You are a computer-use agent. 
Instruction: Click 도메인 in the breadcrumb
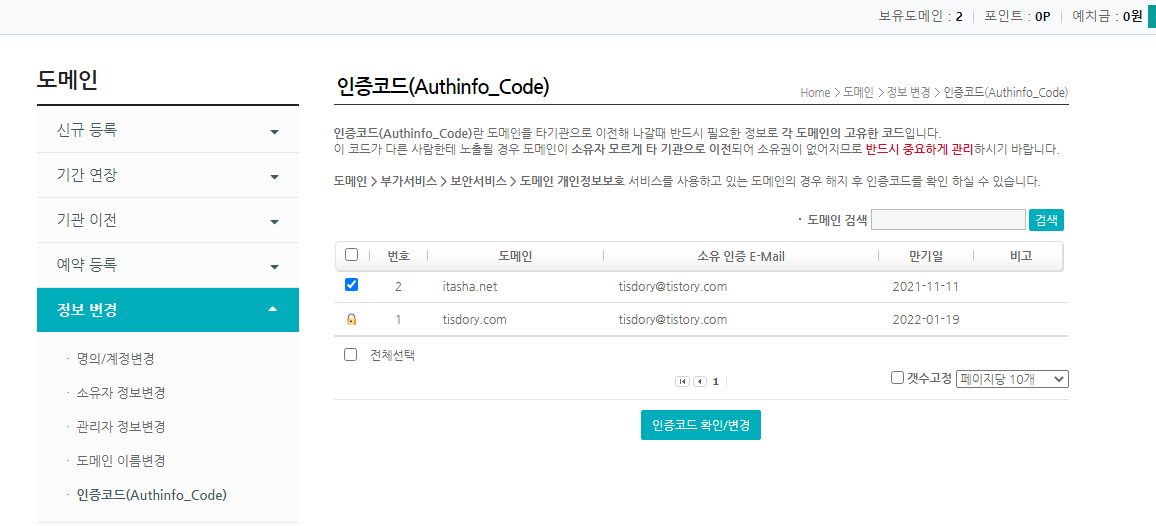click(x=858, y=93)
